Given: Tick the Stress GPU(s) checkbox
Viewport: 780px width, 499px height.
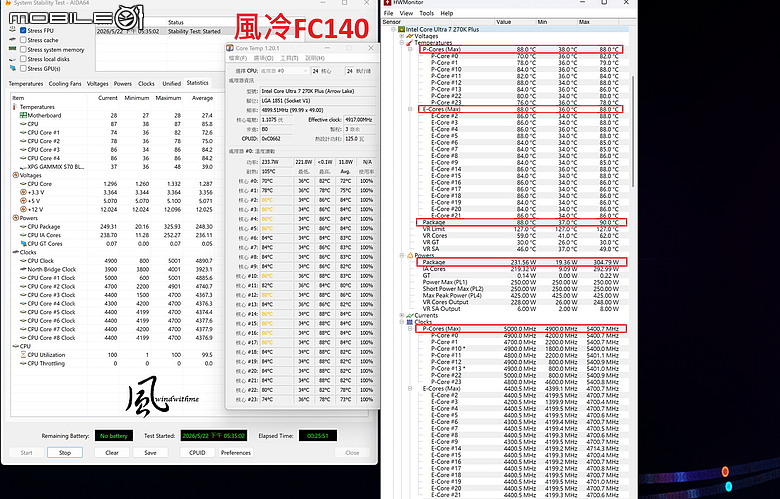Looking at the screenshot, I should [23, 68].
